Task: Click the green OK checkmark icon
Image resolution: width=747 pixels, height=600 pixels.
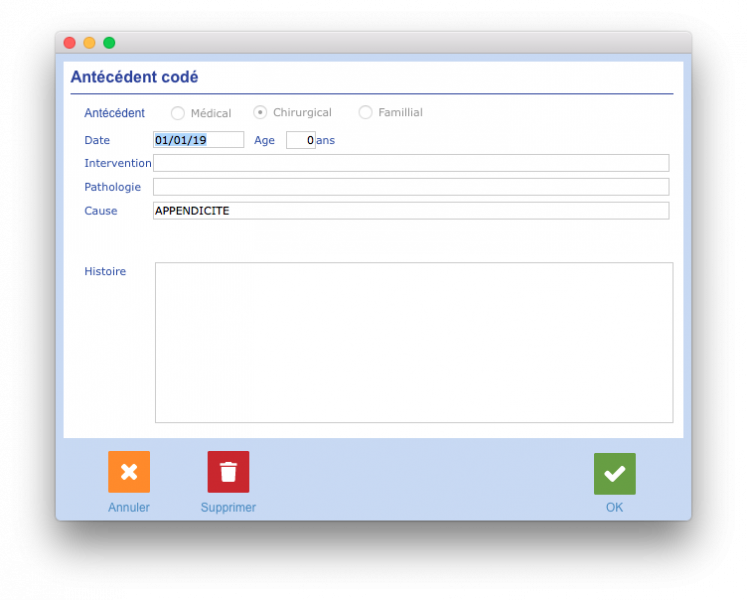Action: (x=615, y=474)
